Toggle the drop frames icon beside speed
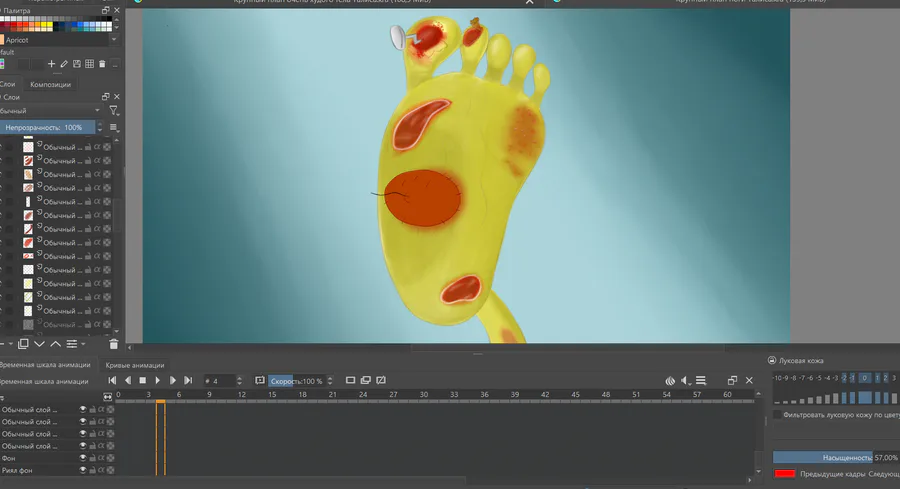 [x=259, y=380]
